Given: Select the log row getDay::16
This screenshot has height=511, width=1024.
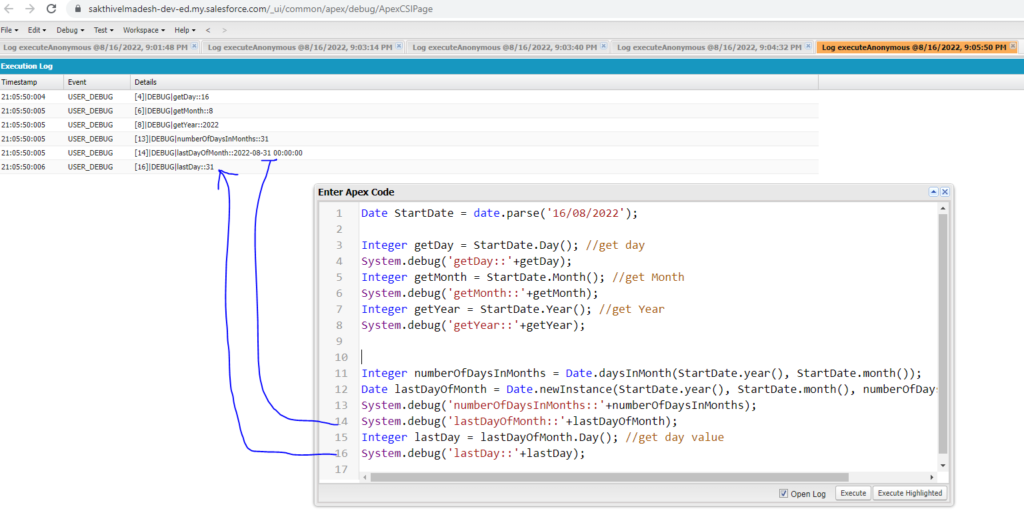Looking at the screenshot, I should click(x=409, y=97).
